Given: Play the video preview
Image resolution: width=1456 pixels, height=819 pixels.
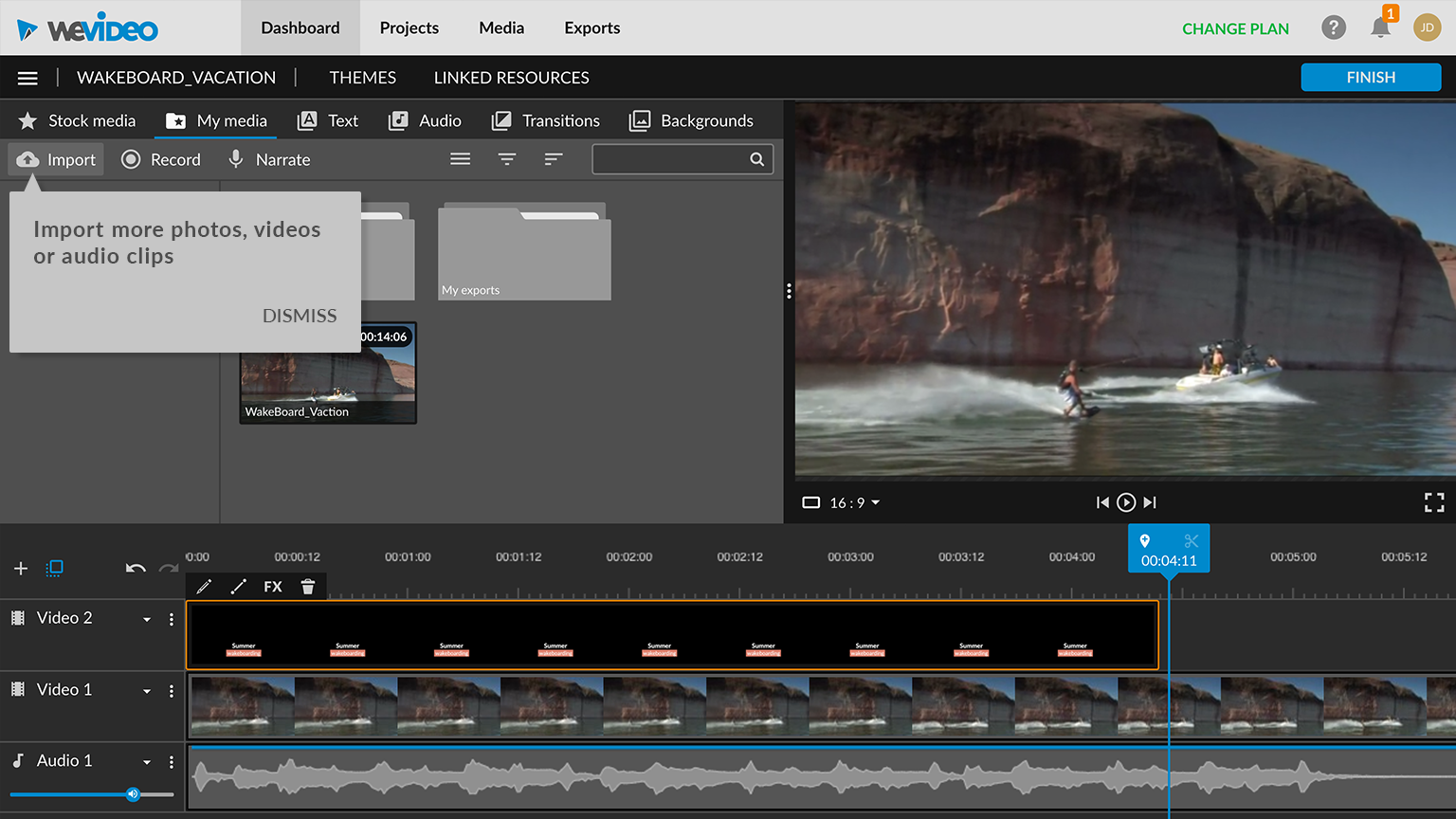Looking at the screenshot, I should tap(1126, 502).
